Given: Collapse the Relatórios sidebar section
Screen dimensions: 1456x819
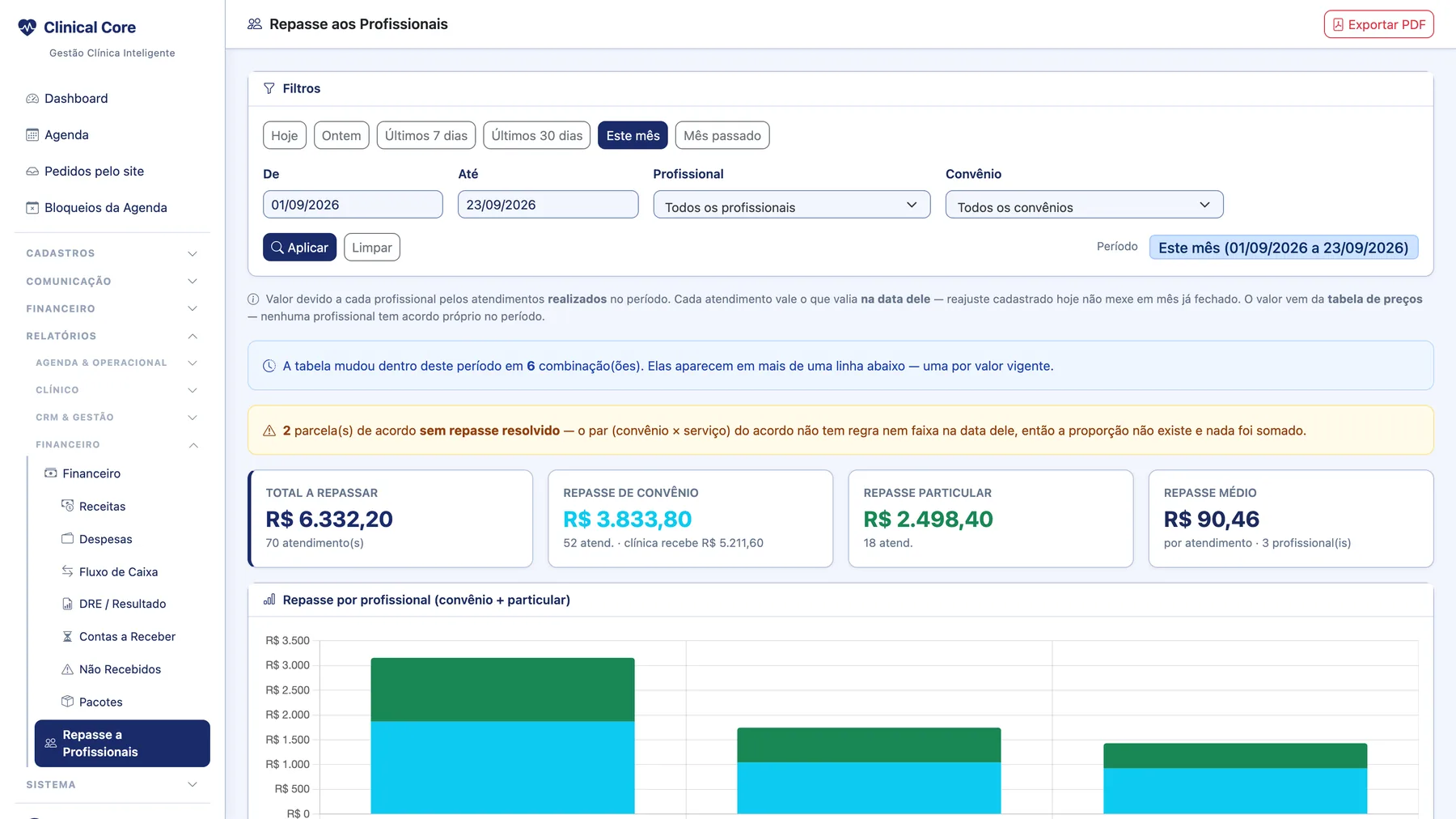Looking at the screenshot, I should click(112, 336).
